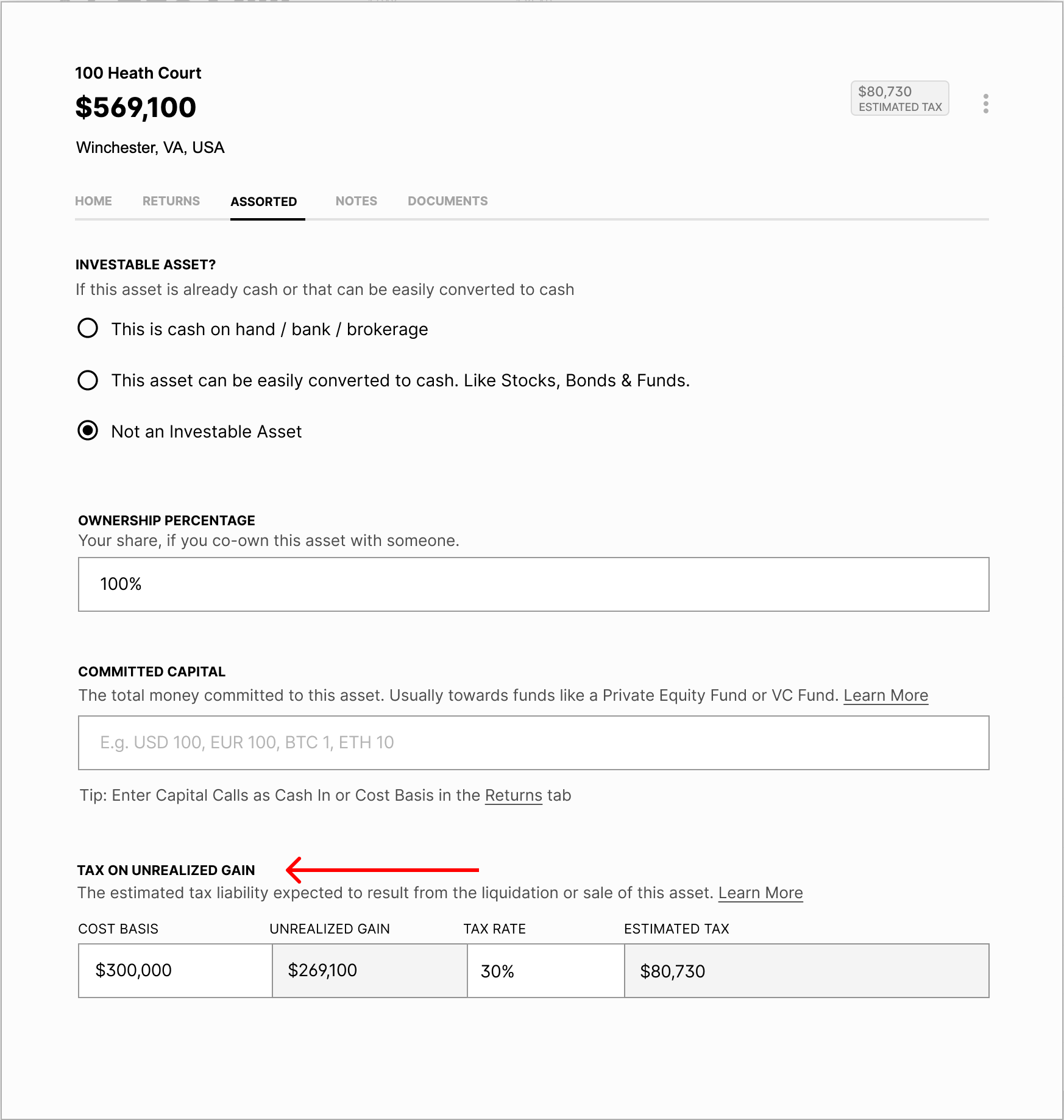Viewport: 1064px width, 1120px height.
Task: Click the Unrealized Gain $269,100 cell
Action: [369, 971]
